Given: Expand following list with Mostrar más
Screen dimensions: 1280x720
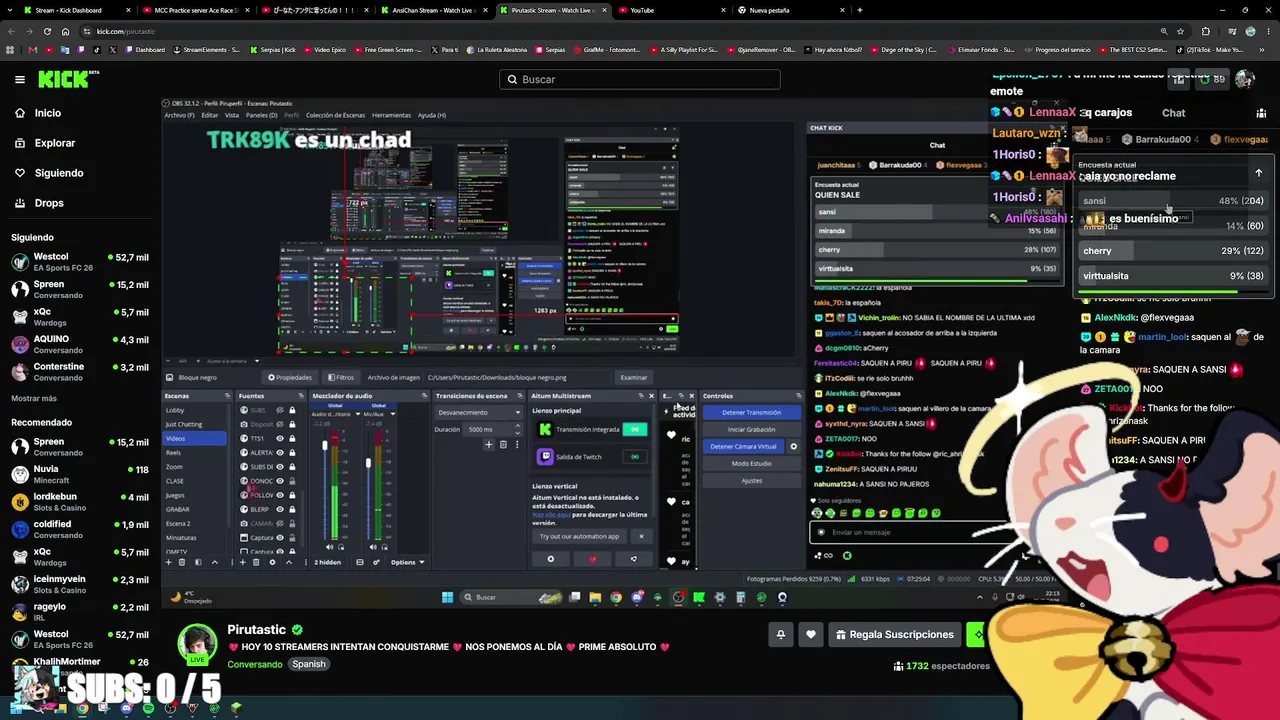Looking at the screenshot, I should (x=34, y=398).
